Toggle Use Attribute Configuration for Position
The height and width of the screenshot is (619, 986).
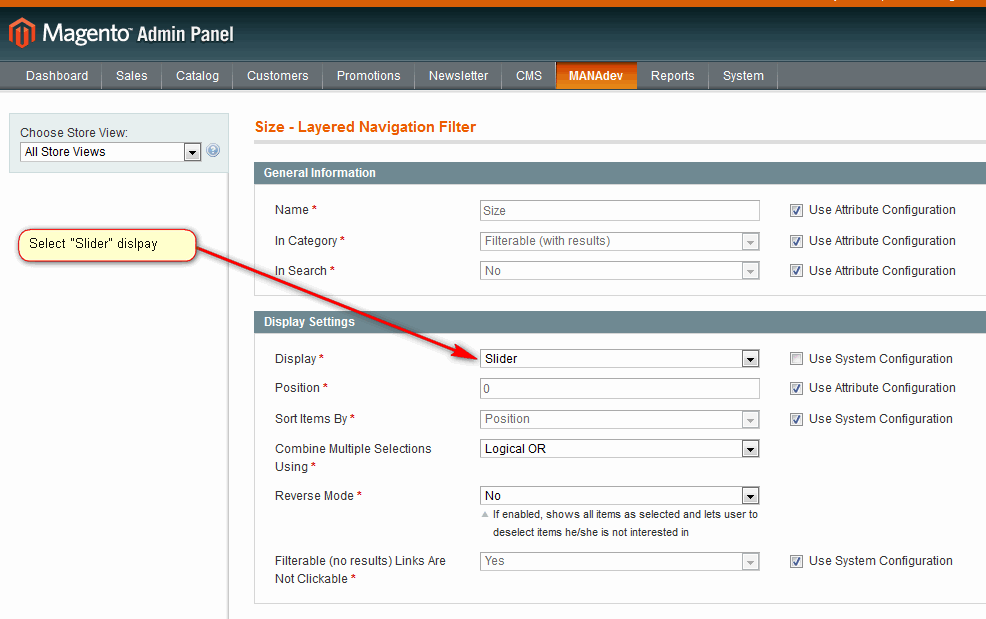click(796, 389)
